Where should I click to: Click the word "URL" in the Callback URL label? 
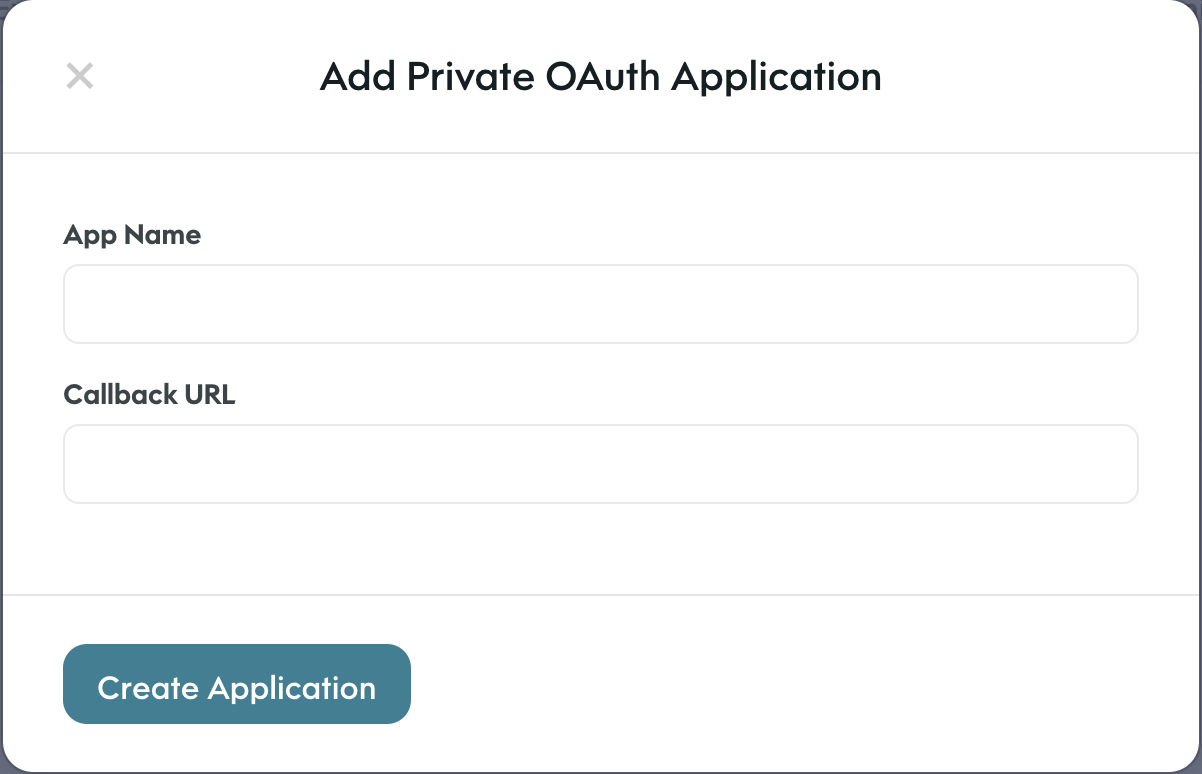click(210, 394)
